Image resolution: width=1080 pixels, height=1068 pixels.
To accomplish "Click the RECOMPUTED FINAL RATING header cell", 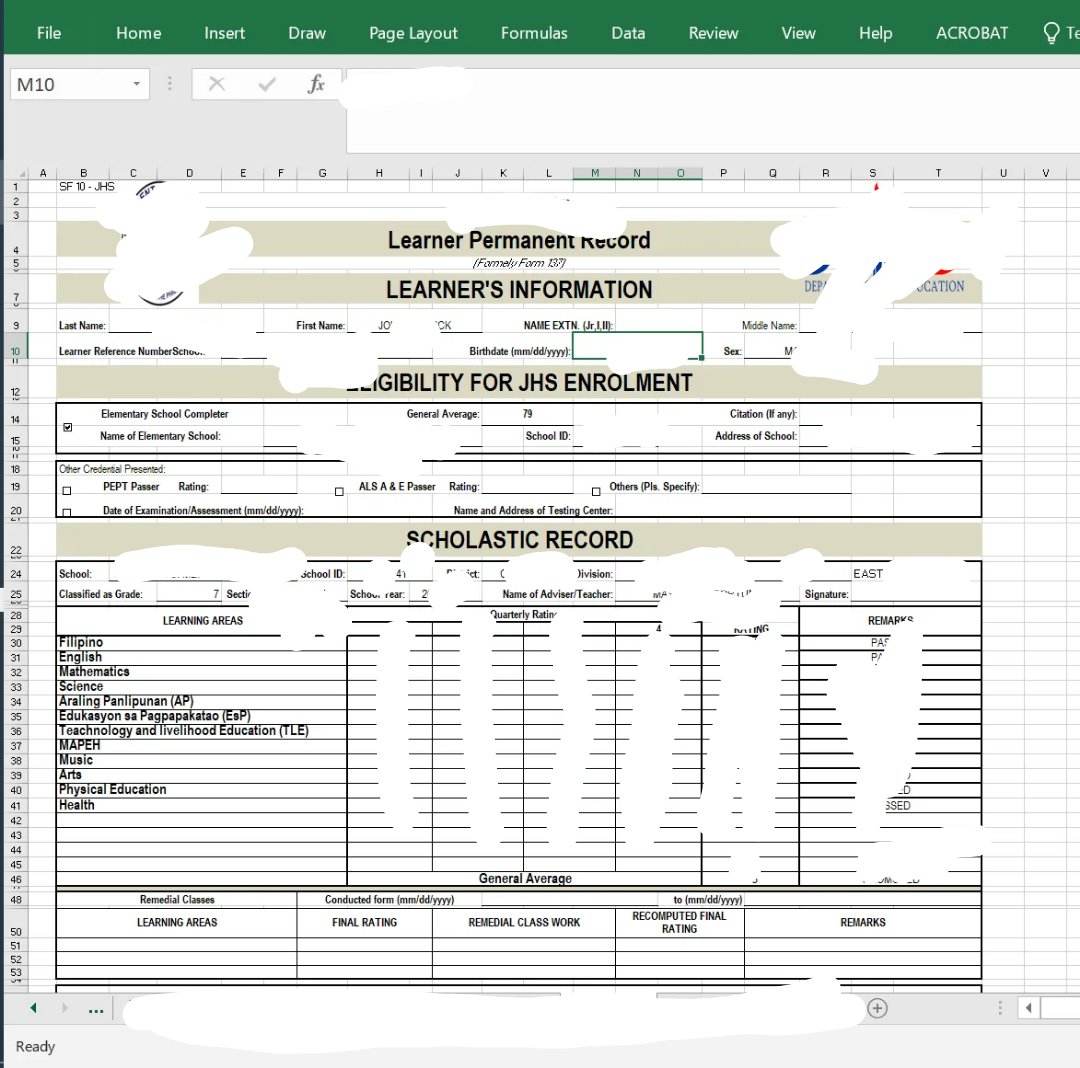I will click(x=679, y=922).
